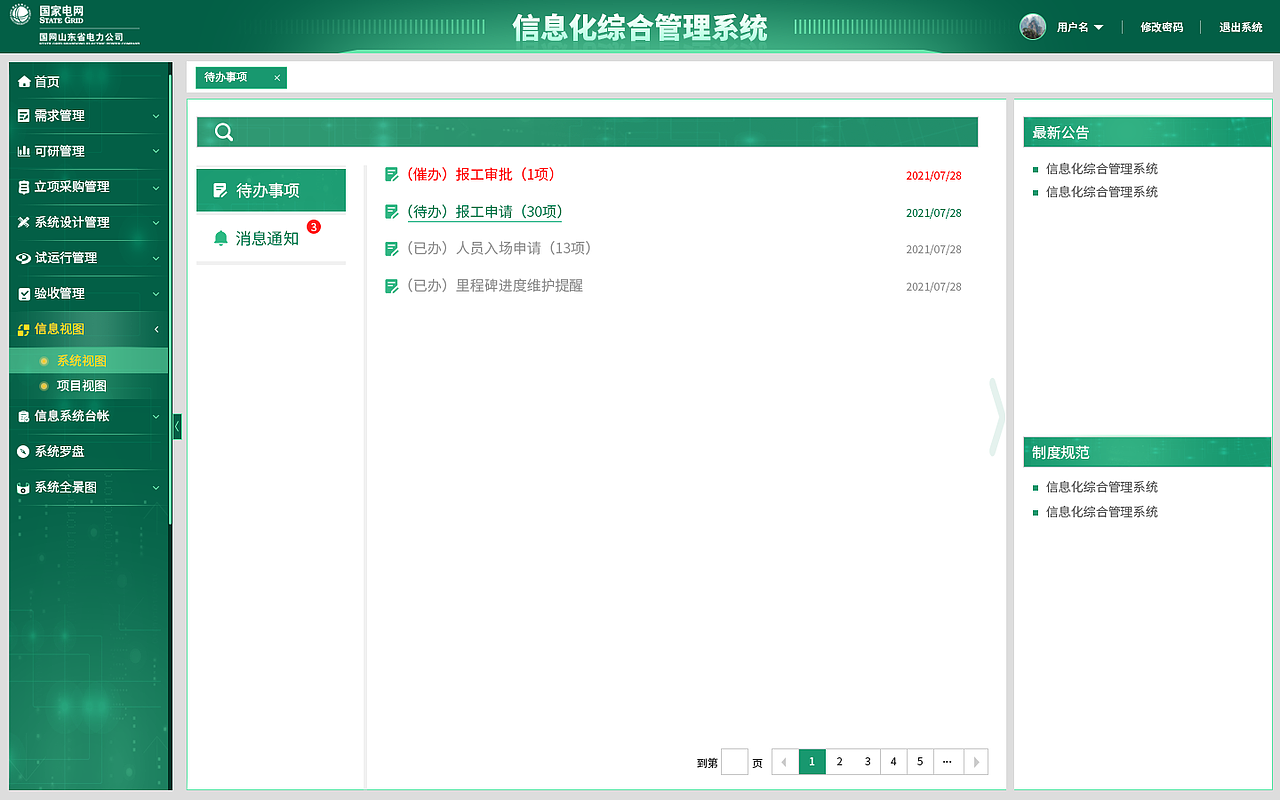1280x800 pixels.
Task: Click the 需求管理 sidebar icon
Action: point(24,116)
